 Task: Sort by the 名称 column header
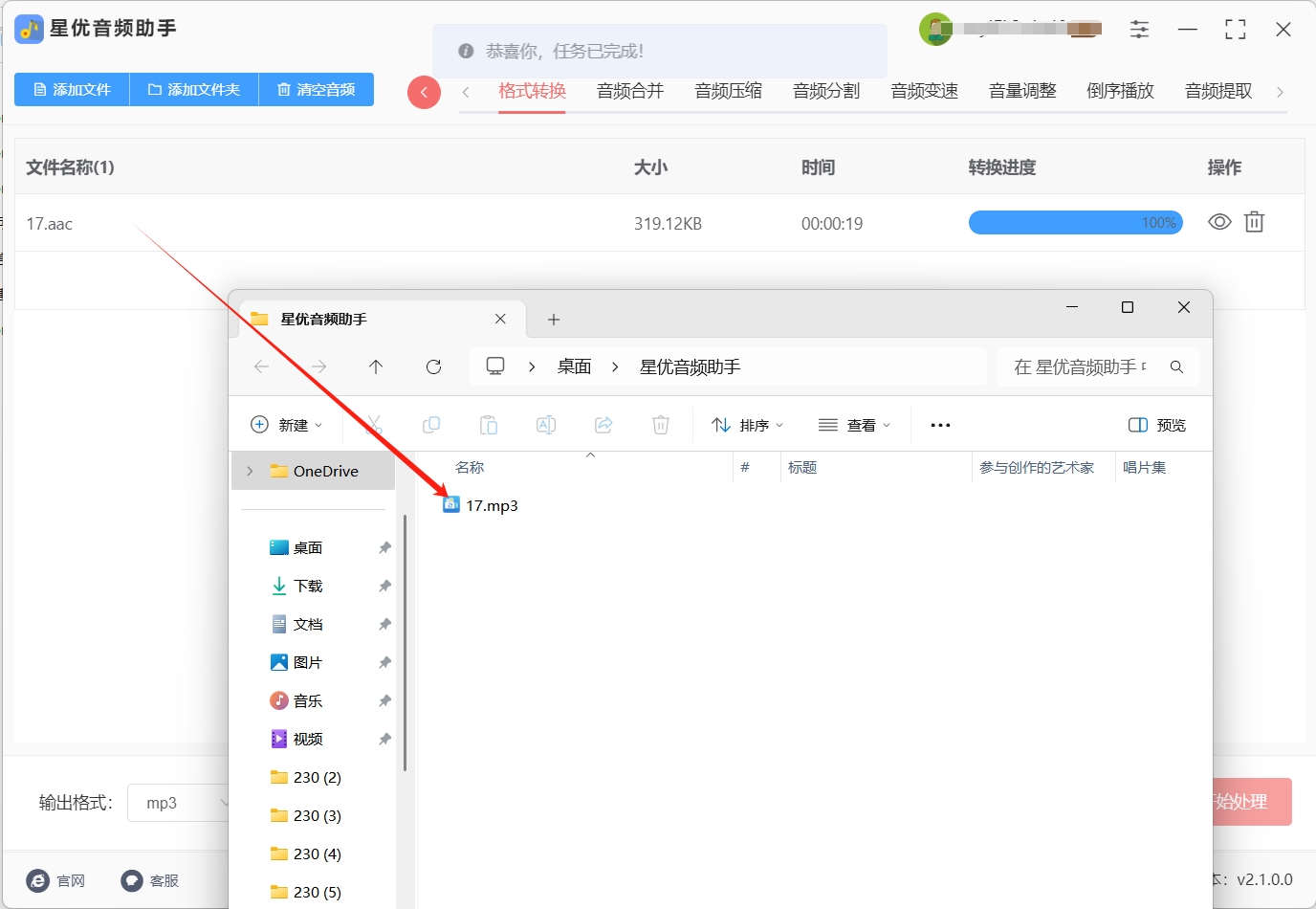[x=470, y=467]
